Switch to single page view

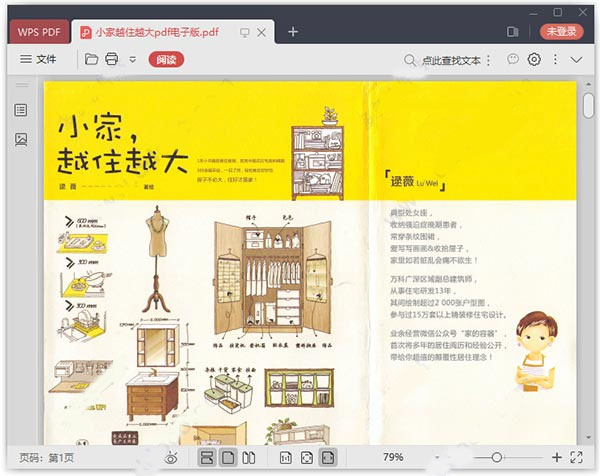[228, 458]
